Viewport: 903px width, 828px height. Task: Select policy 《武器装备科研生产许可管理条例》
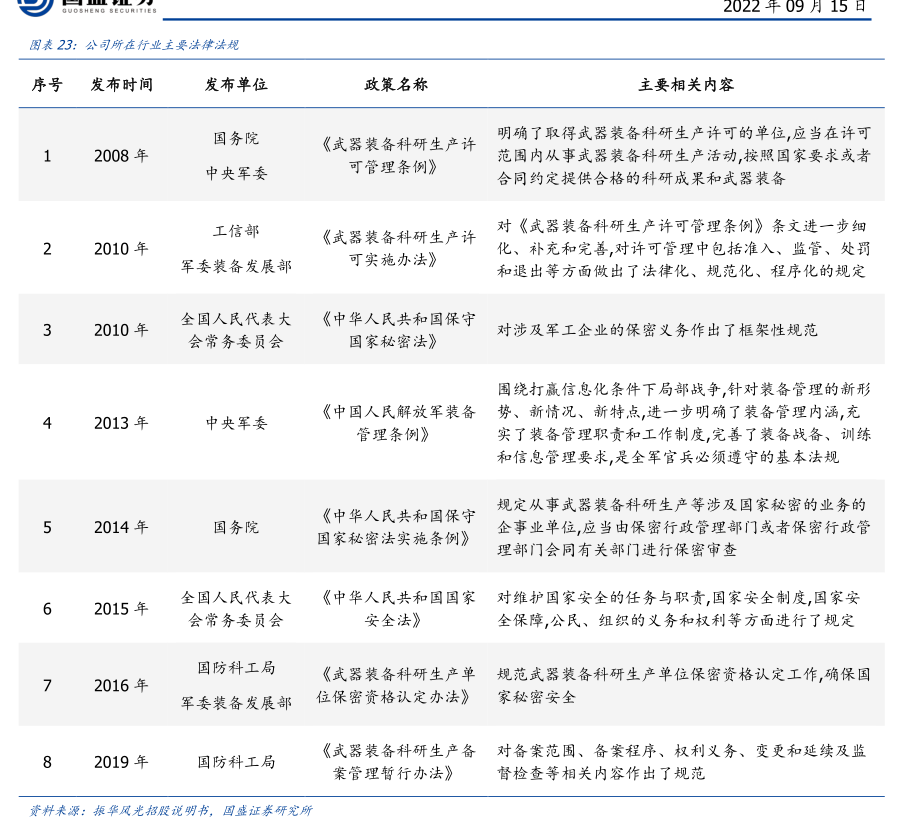click(396, 155)
